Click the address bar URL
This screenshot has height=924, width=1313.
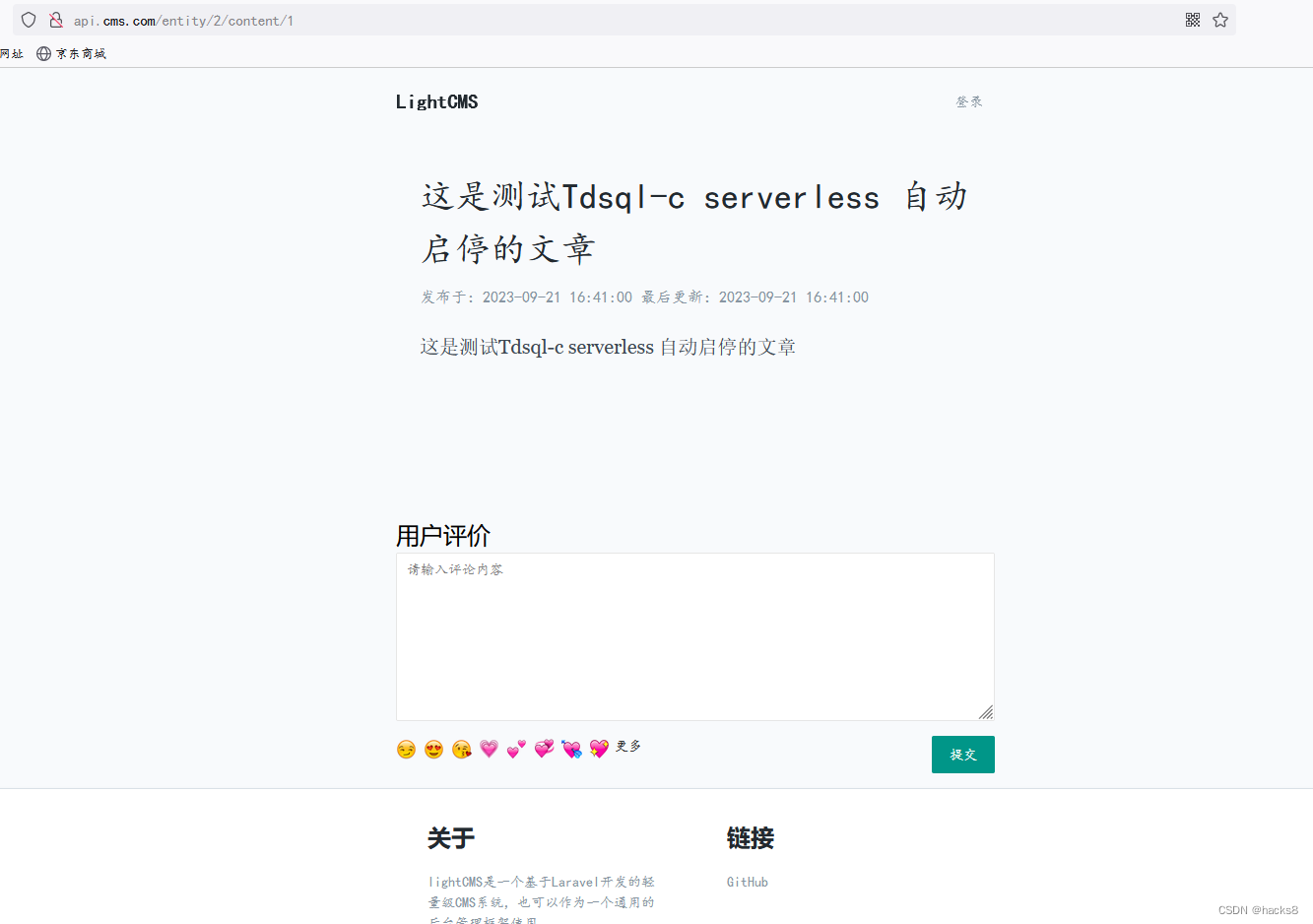[183, 21]
